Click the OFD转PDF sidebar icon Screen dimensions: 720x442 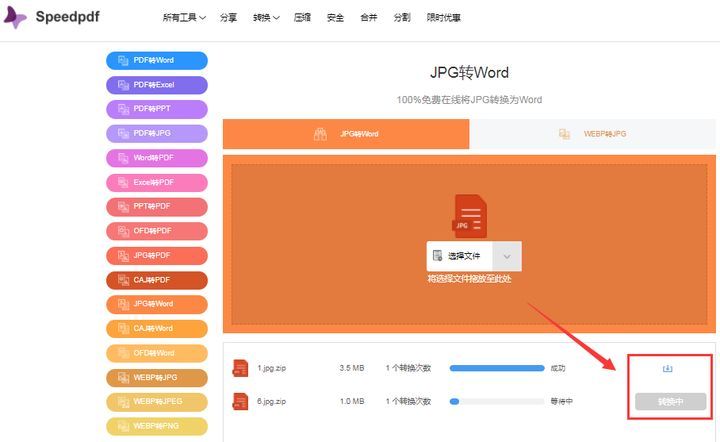click(123, 231)
